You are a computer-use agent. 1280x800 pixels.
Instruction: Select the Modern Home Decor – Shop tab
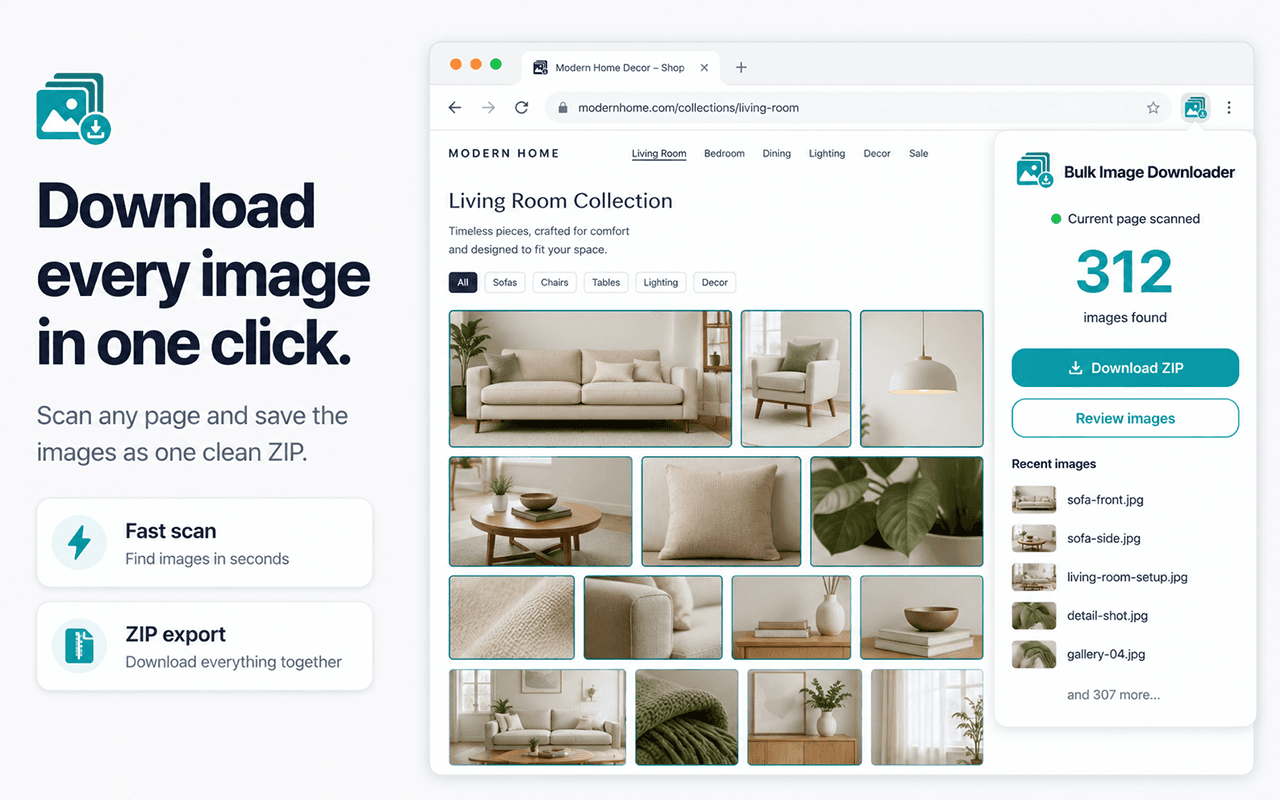click(621, 68)
